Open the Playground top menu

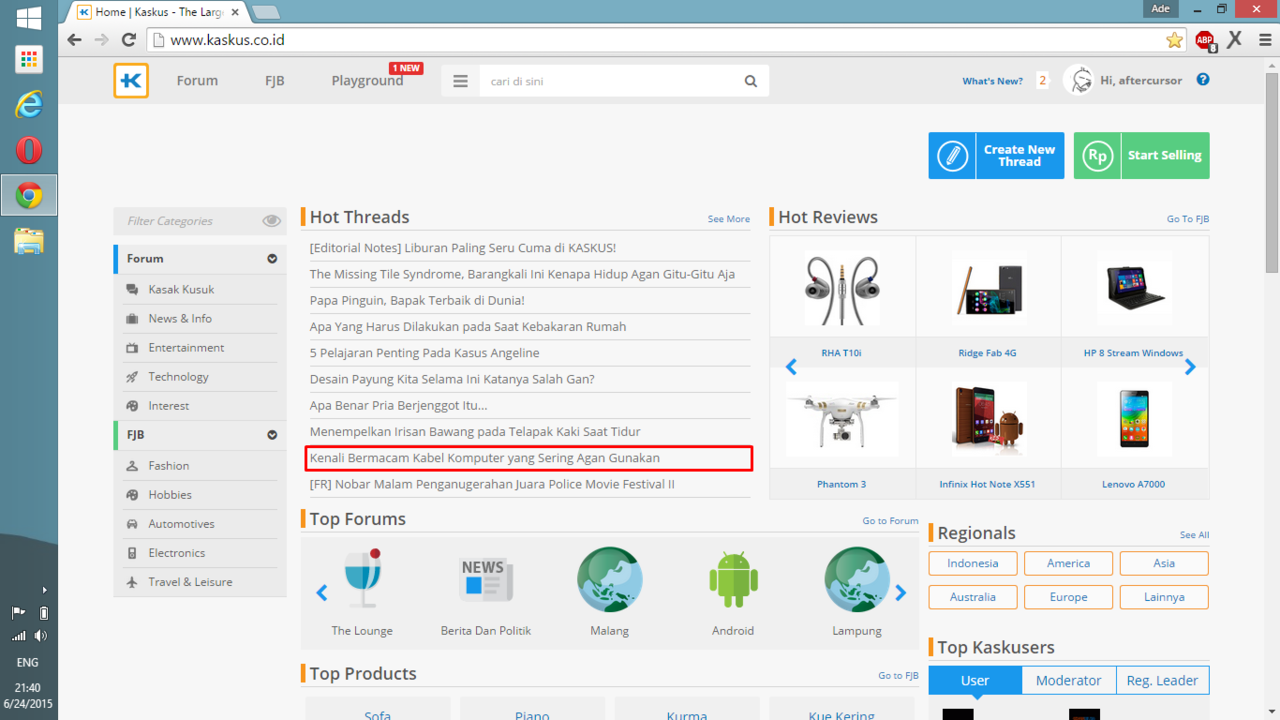coord(367,81)
